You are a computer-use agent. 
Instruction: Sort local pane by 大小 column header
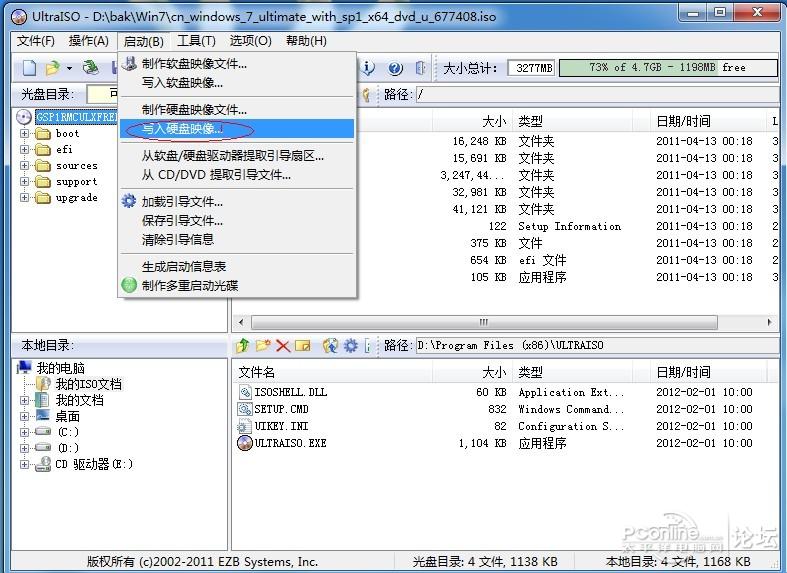pyautogui.click(x=472, y=372)
